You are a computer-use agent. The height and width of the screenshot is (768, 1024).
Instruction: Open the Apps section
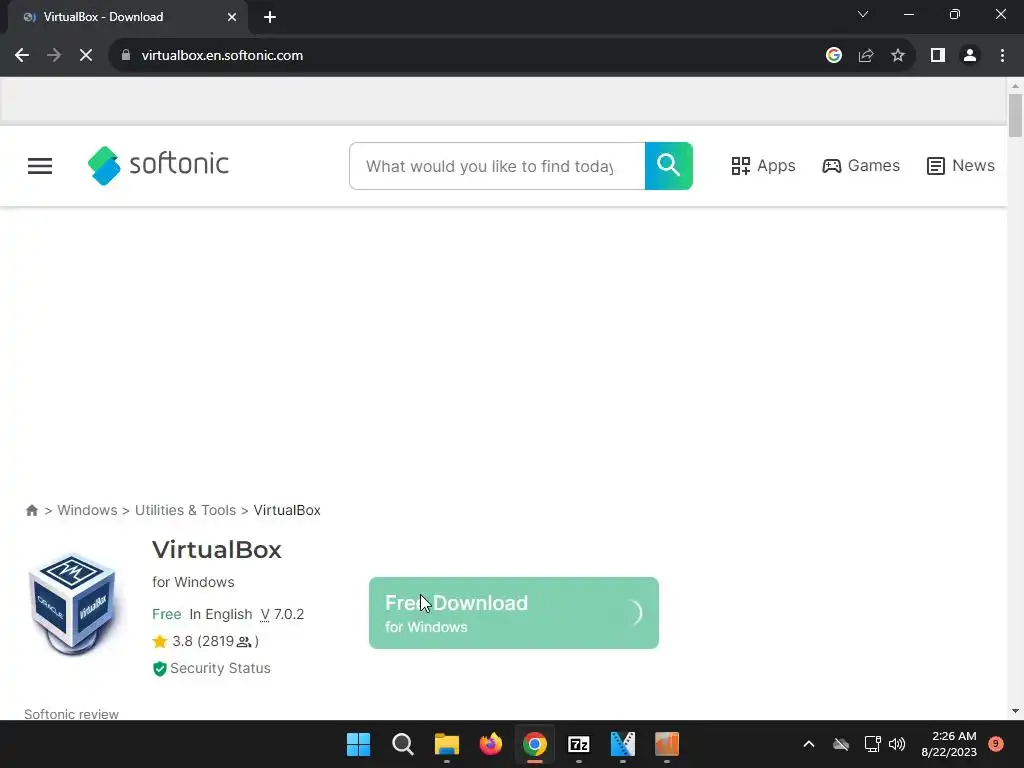pos(763,166)
